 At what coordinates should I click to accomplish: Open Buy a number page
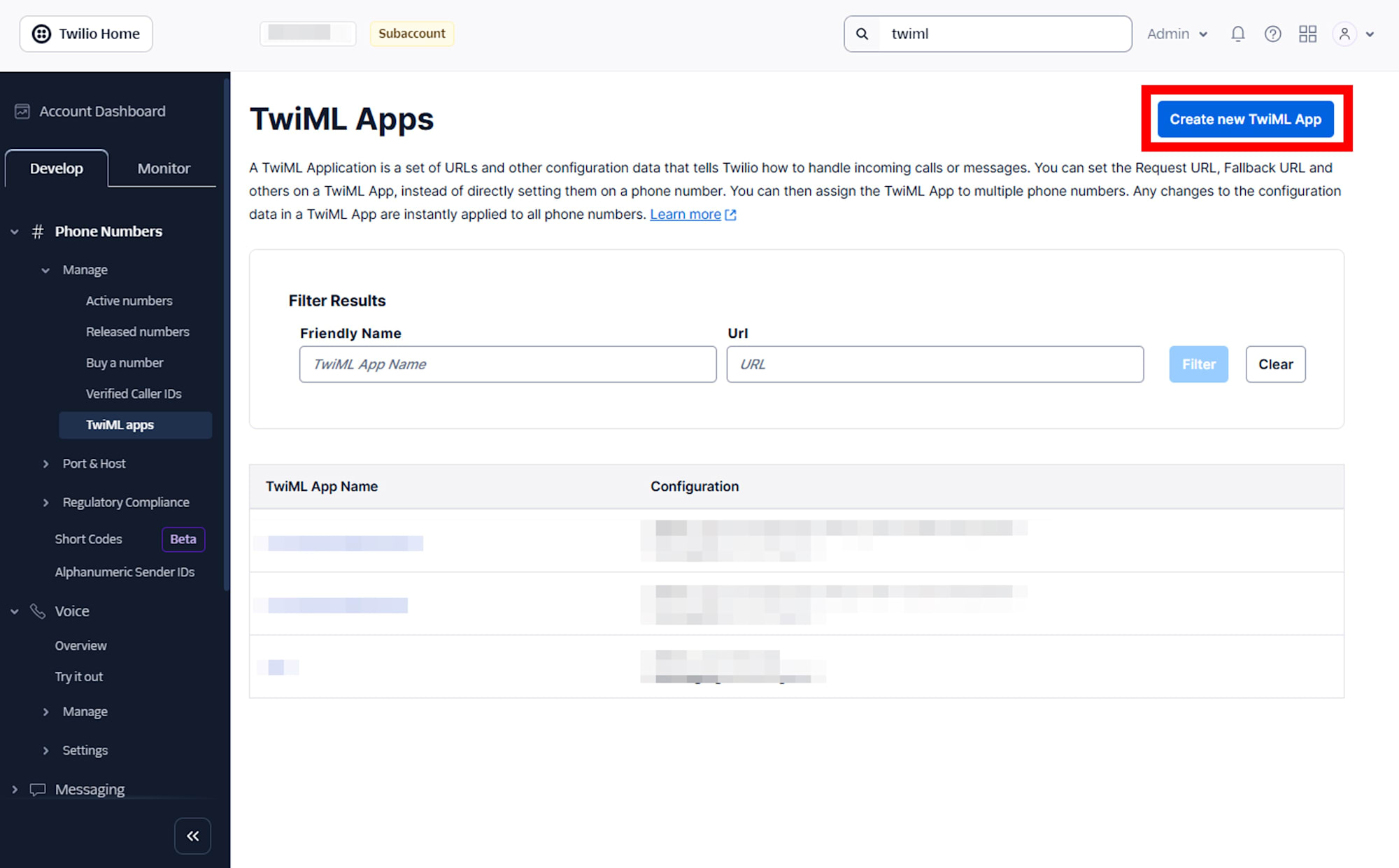(125, 363)
